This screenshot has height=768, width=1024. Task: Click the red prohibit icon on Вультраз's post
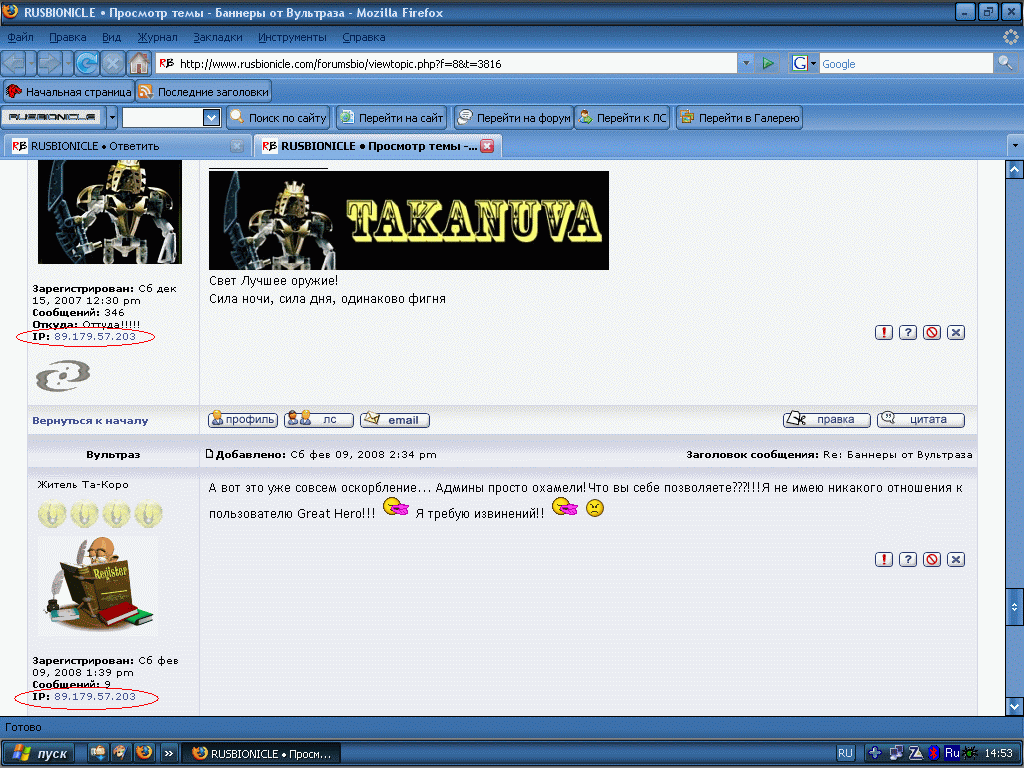tap(932, 560)
